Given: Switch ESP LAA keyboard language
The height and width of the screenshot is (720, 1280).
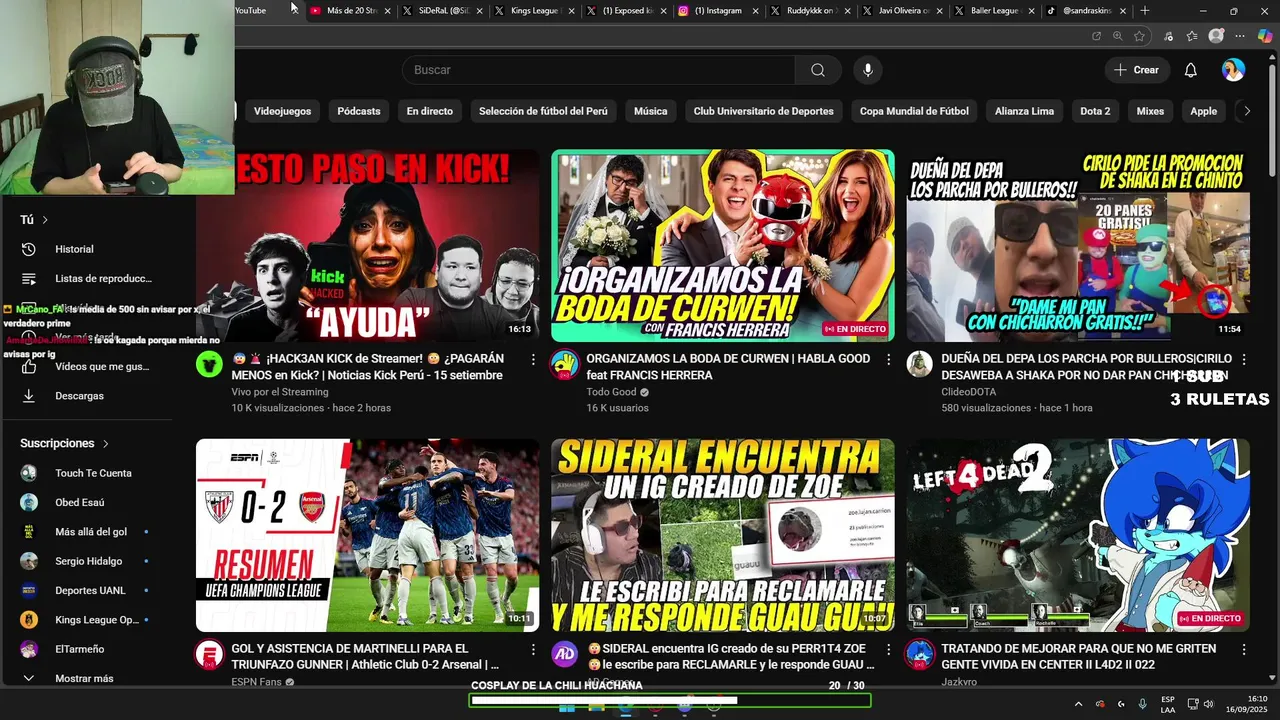Looking at the screenshot, I should point(1168,704).
